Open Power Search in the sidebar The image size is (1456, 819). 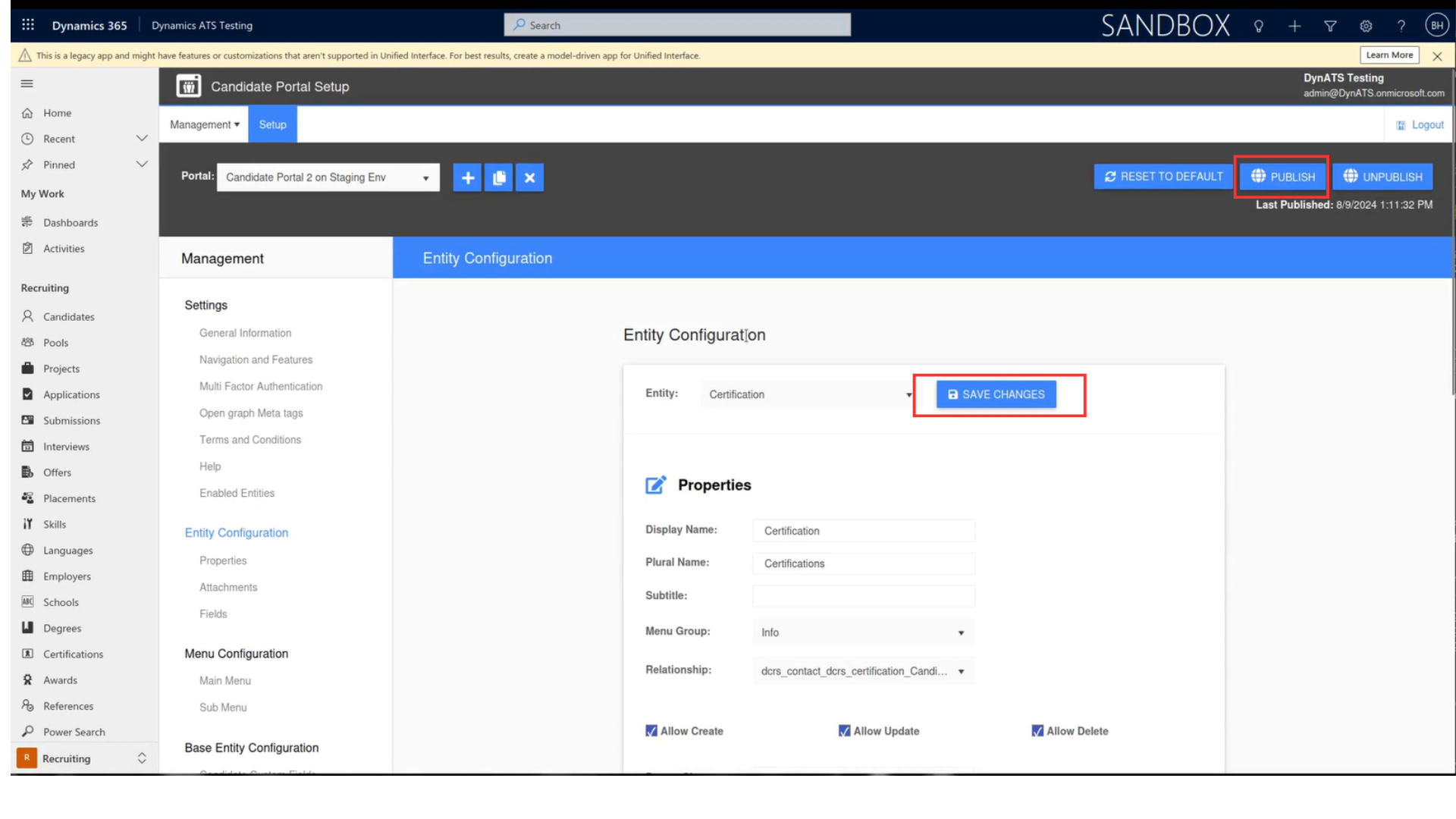pos(74,732)
